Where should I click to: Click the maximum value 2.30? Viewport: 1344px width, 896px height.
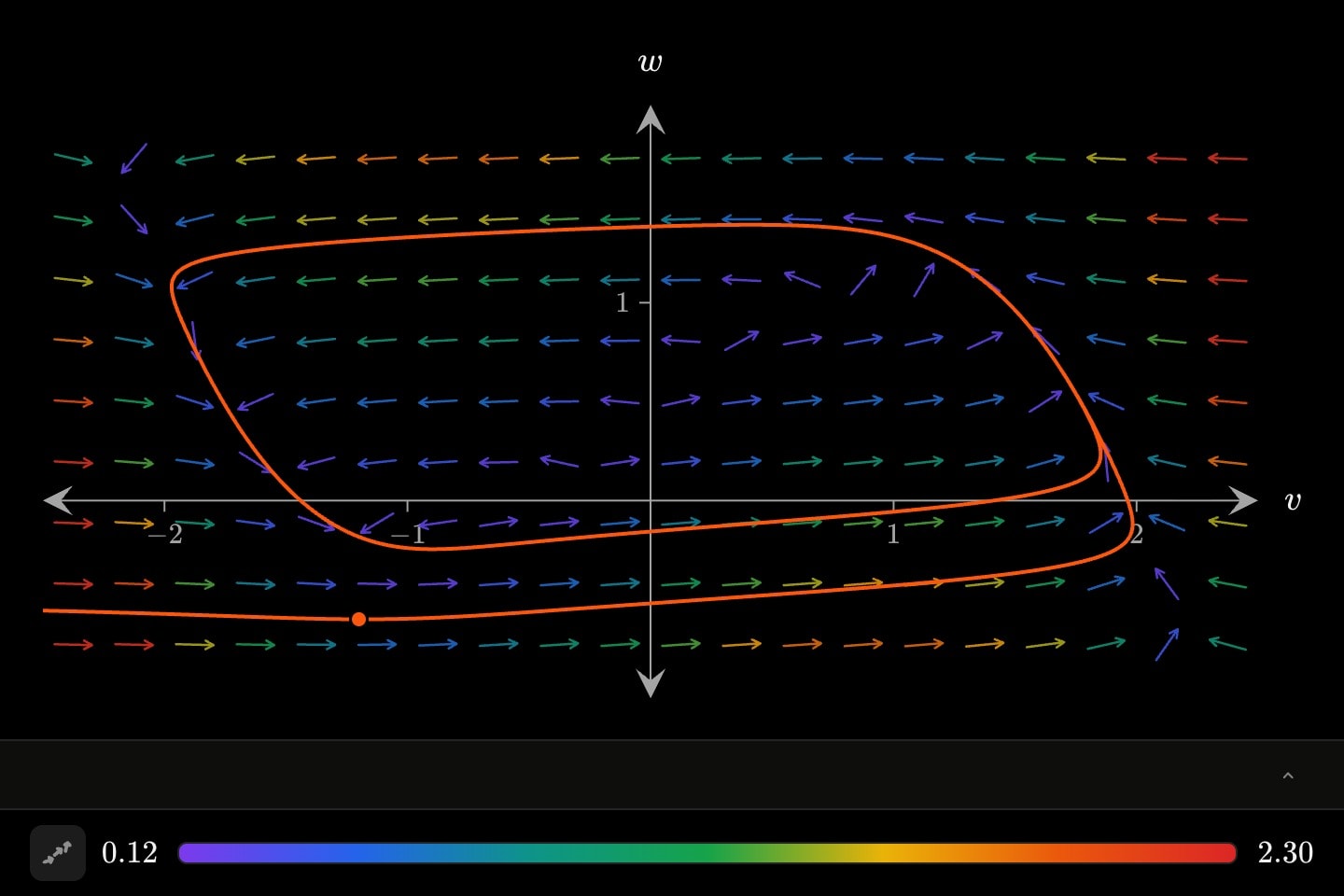pyautogui.click(x=1285, y=853)
